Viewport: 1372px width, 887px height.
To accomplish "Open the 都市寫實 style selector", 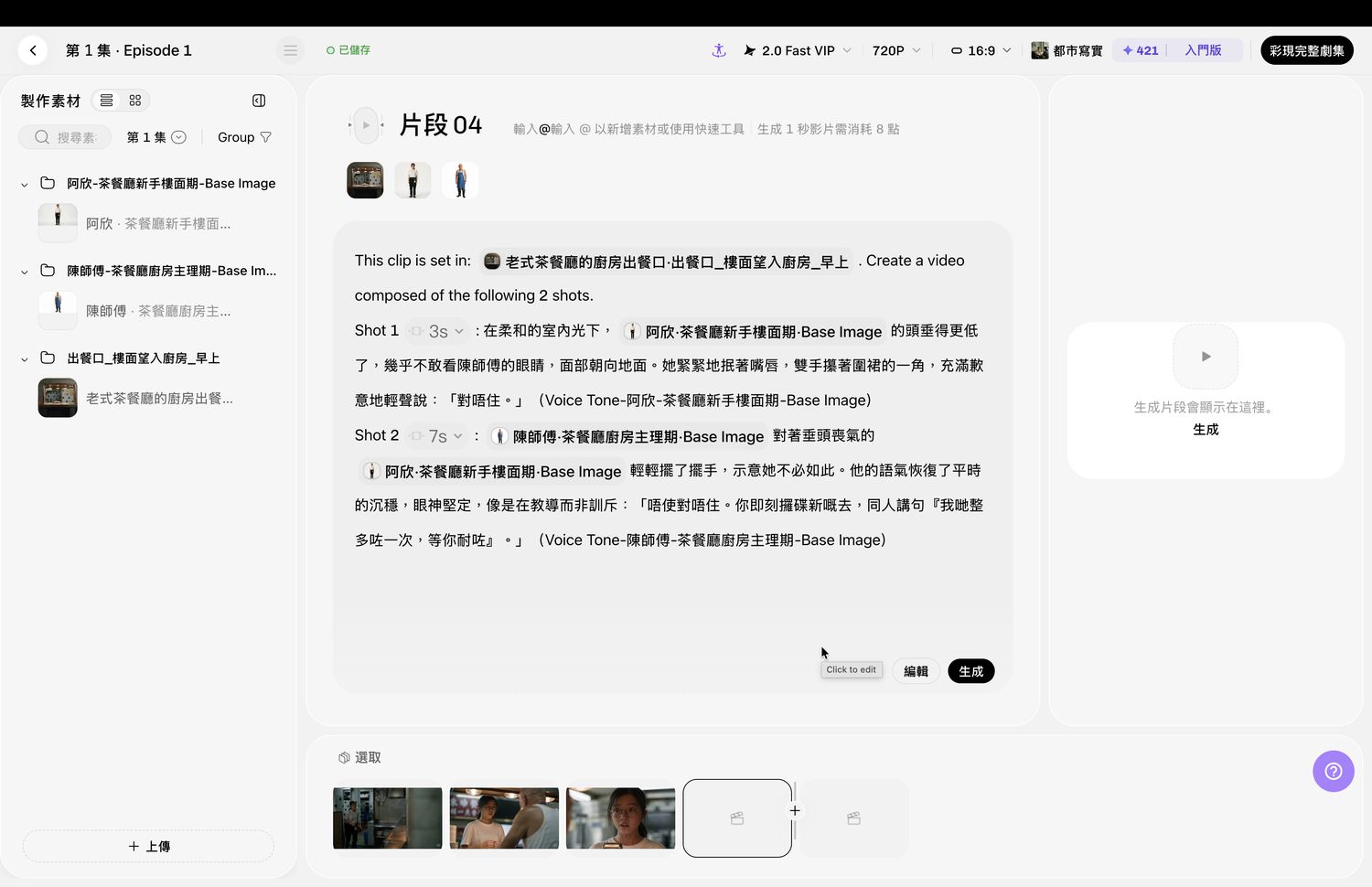I will [1067, 50].
